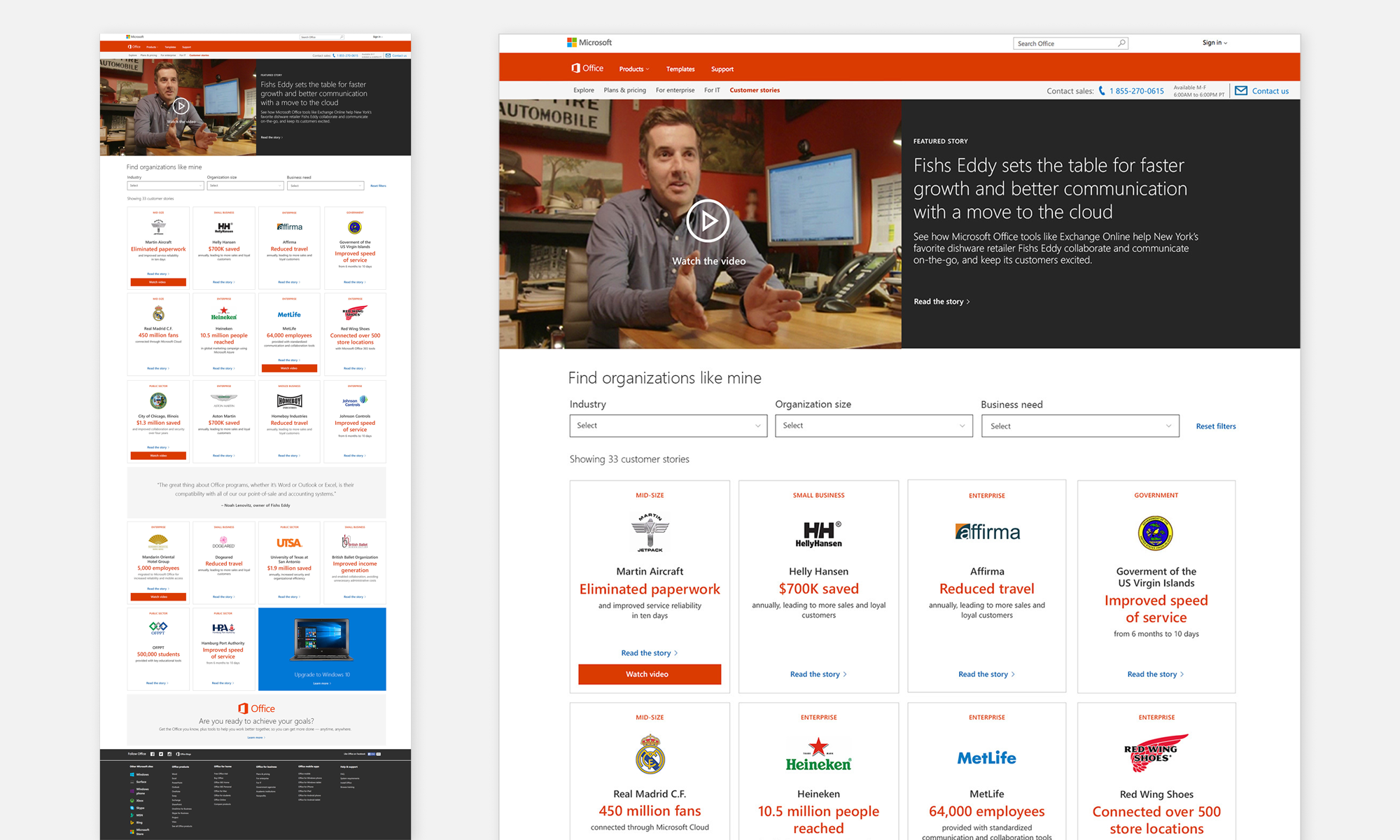Play the featured video in large hero image
1400x840 pixels.
point(708,221)
